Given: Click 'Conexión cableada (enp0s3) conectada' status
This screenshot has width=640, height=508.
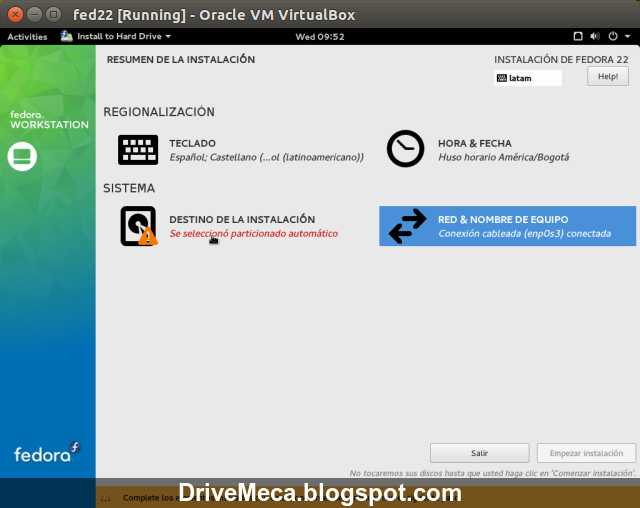Looking at the screenshot, I should pyautogui.click(x=524, y=233).
